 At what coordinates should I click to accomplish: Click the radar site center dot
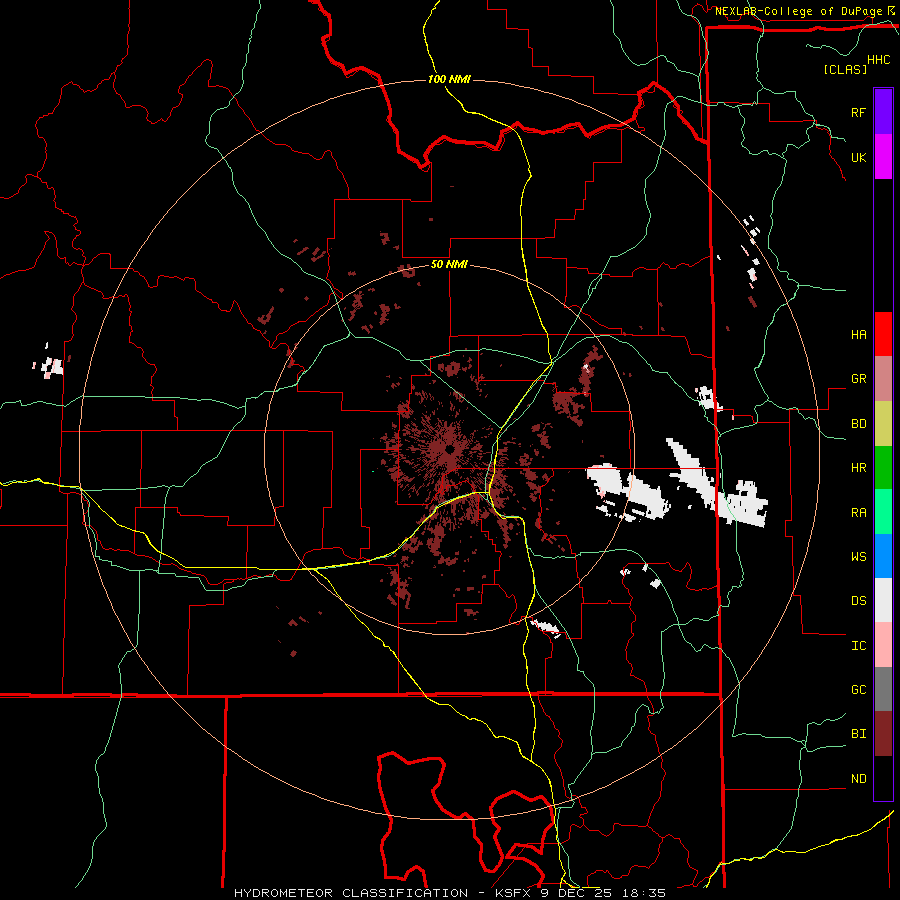pyautogui.click(x=449, y=449)
